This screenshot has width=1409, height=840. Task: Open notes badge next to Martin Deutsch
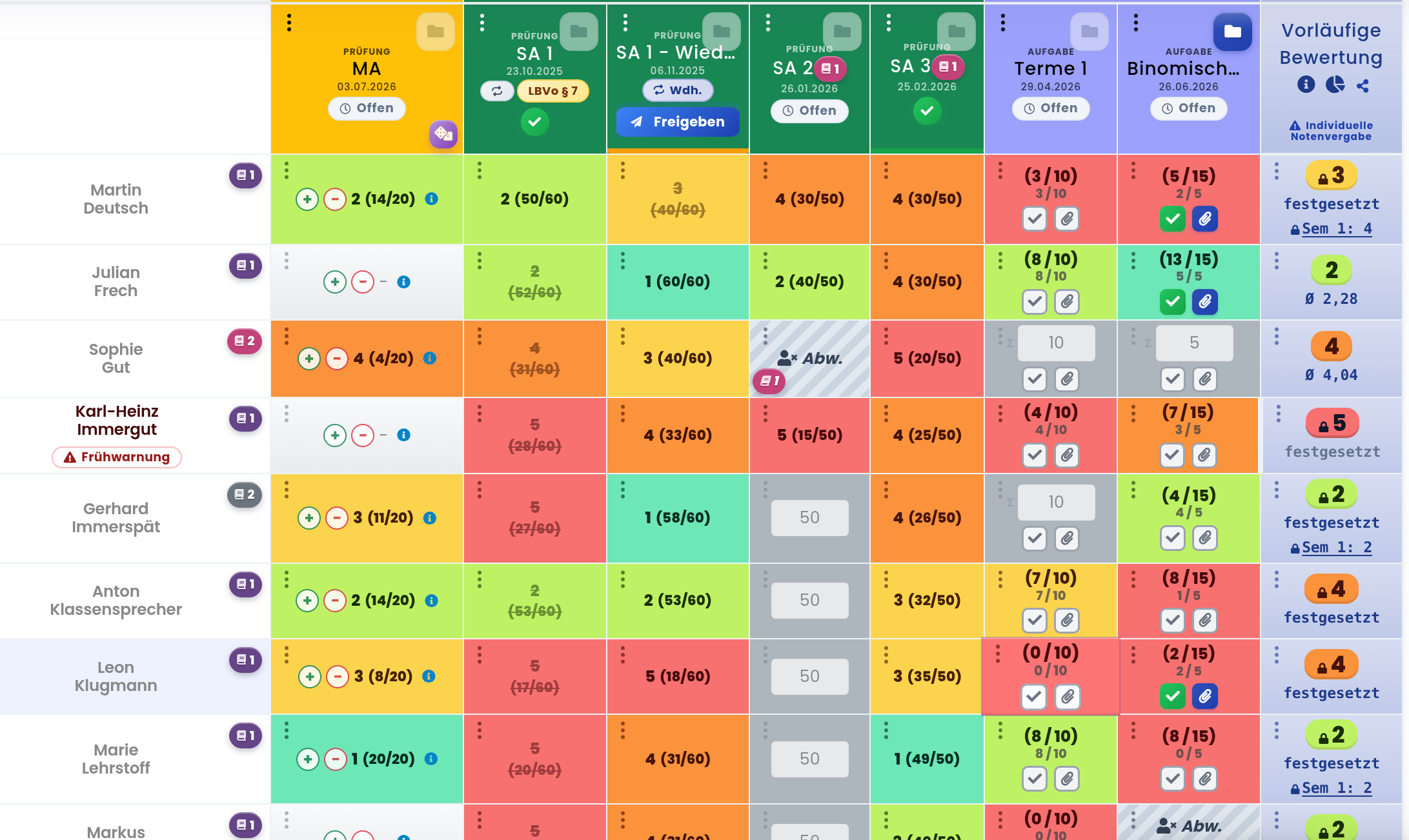pos(245,175)
